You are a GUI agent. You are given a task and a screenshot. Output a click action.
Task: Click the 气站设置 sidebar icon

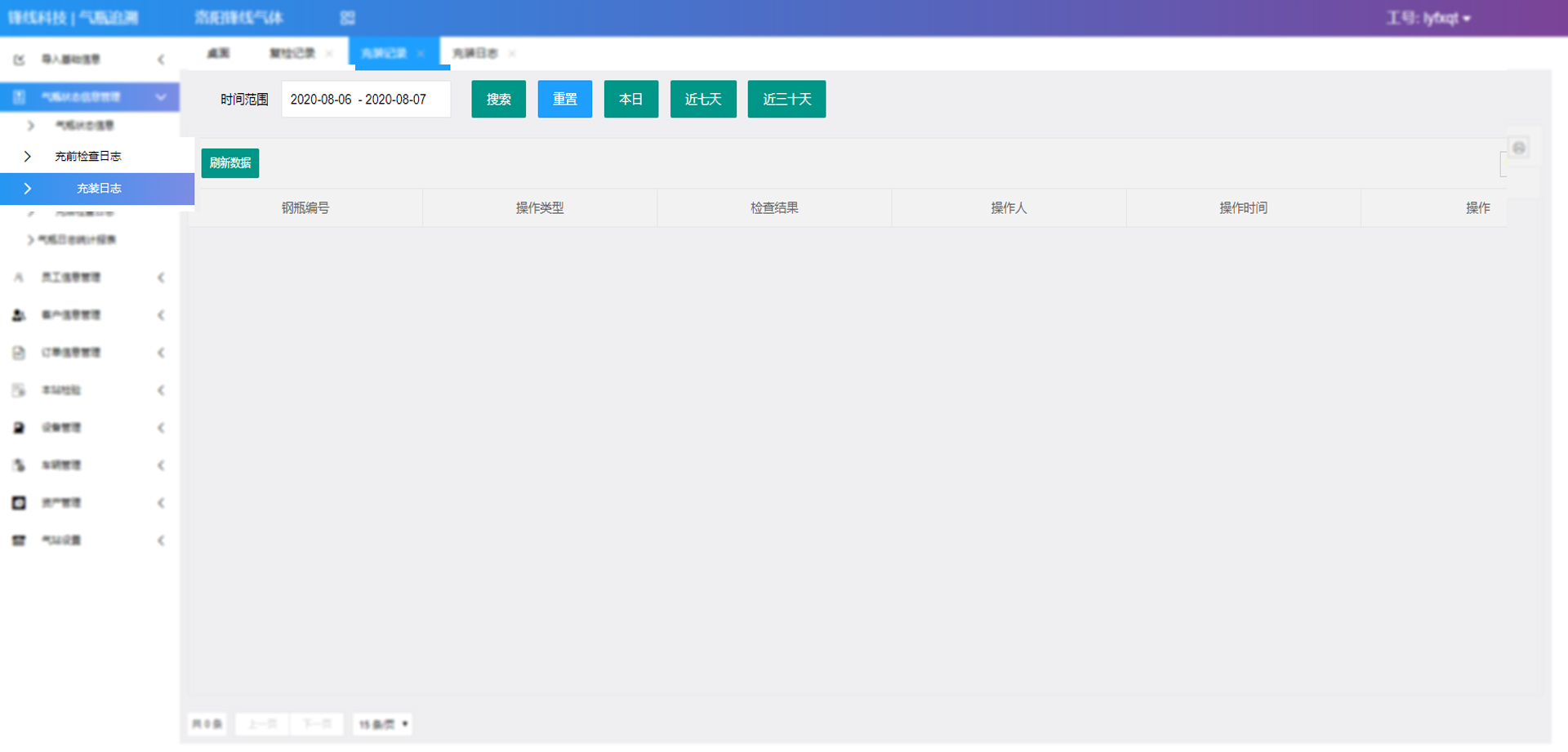click(x=19, y=541)
